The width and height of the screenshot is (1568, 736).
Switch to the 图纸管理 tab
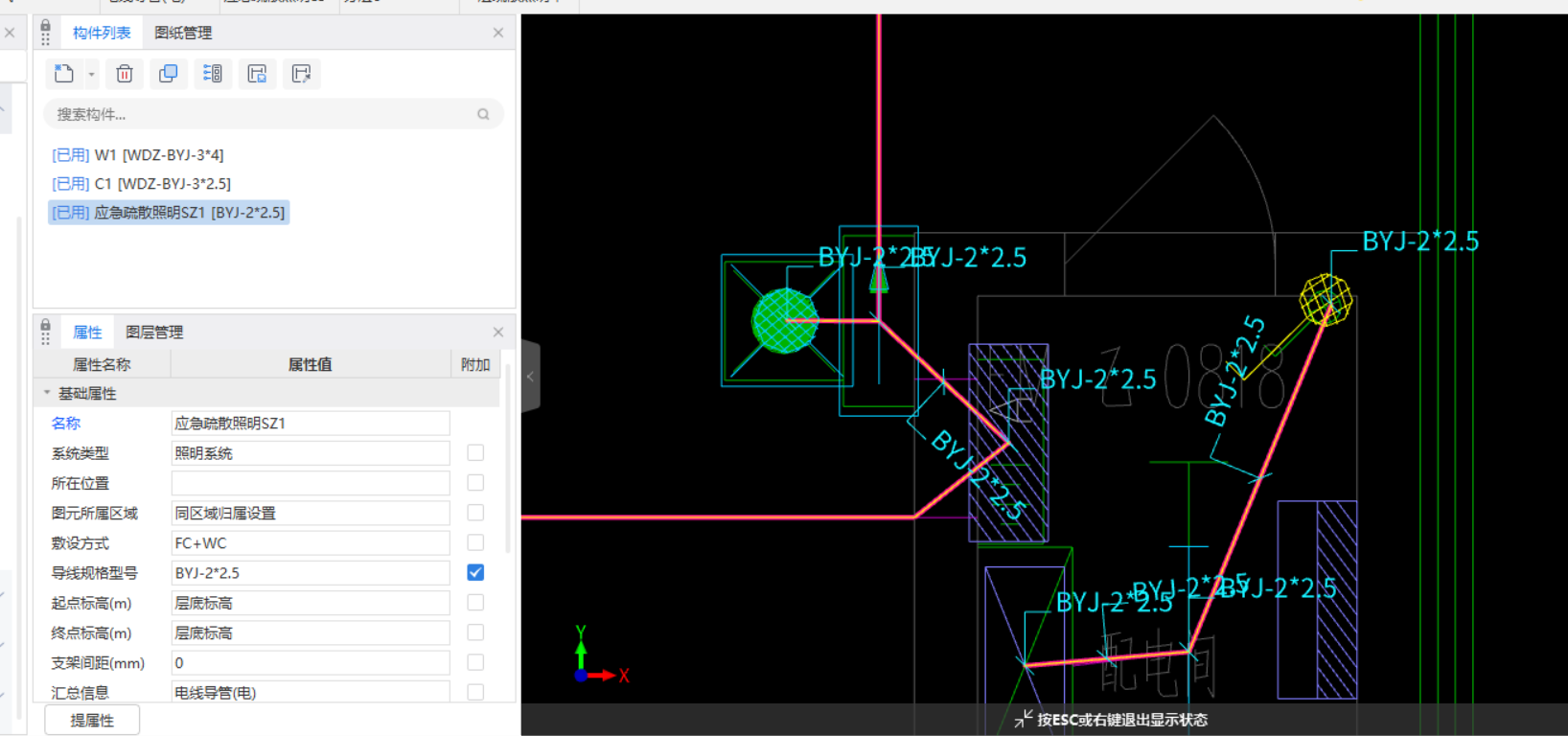click(x=183, y=33)
